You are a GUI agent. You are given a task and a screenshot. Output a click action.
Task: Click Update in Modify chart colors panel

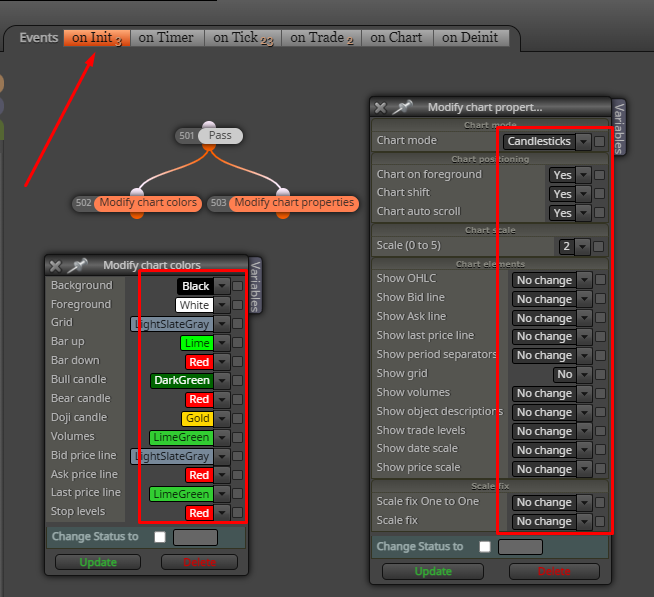98,562
